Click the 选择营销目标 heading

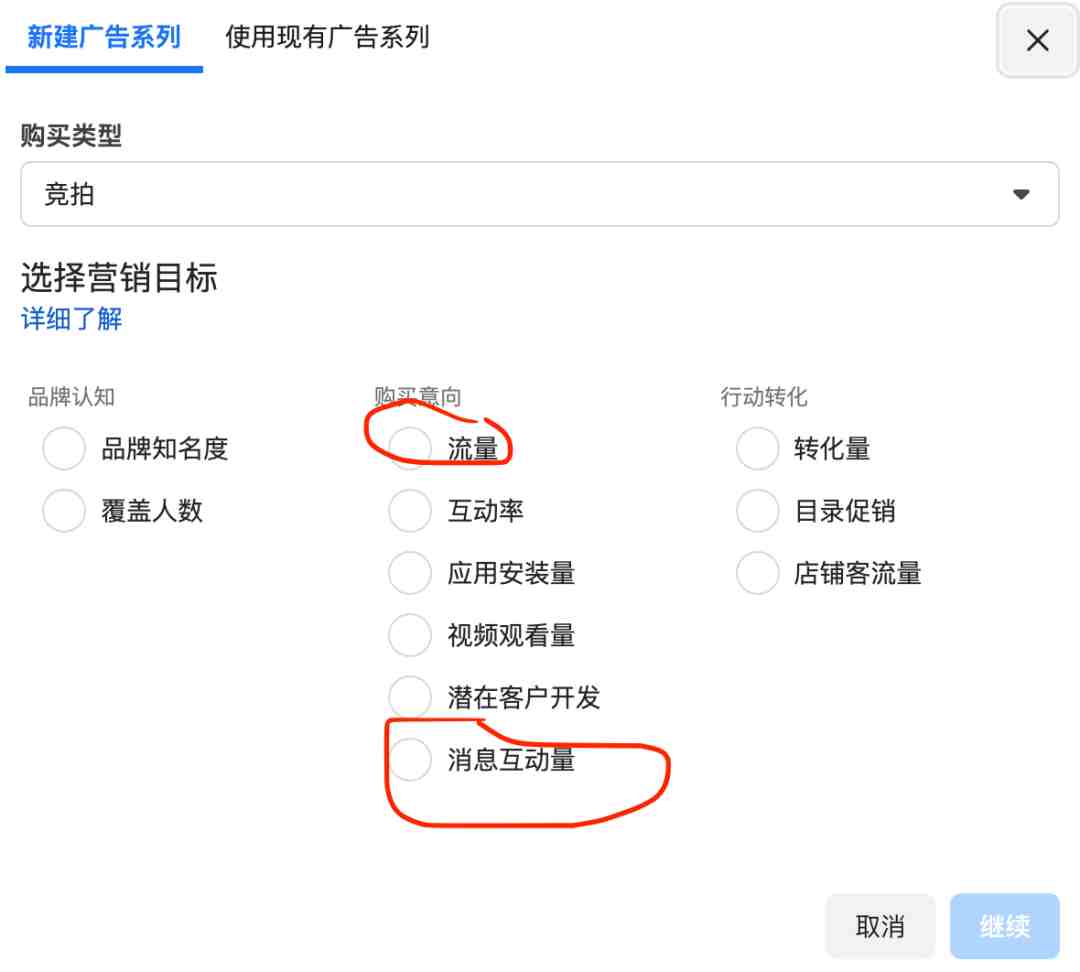tap(119, 278)
